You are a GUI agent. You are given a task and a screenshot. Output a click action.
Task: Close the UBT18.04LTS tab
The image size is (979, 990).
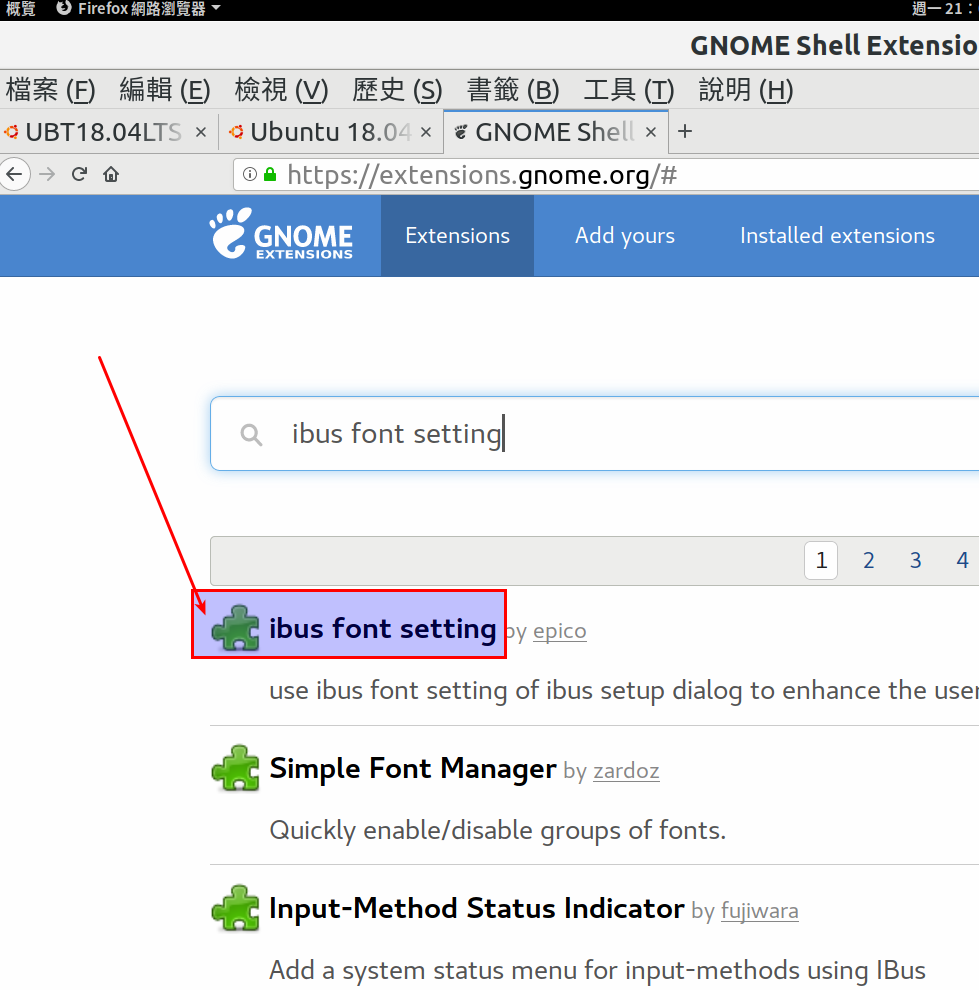(x=201, y=132)
